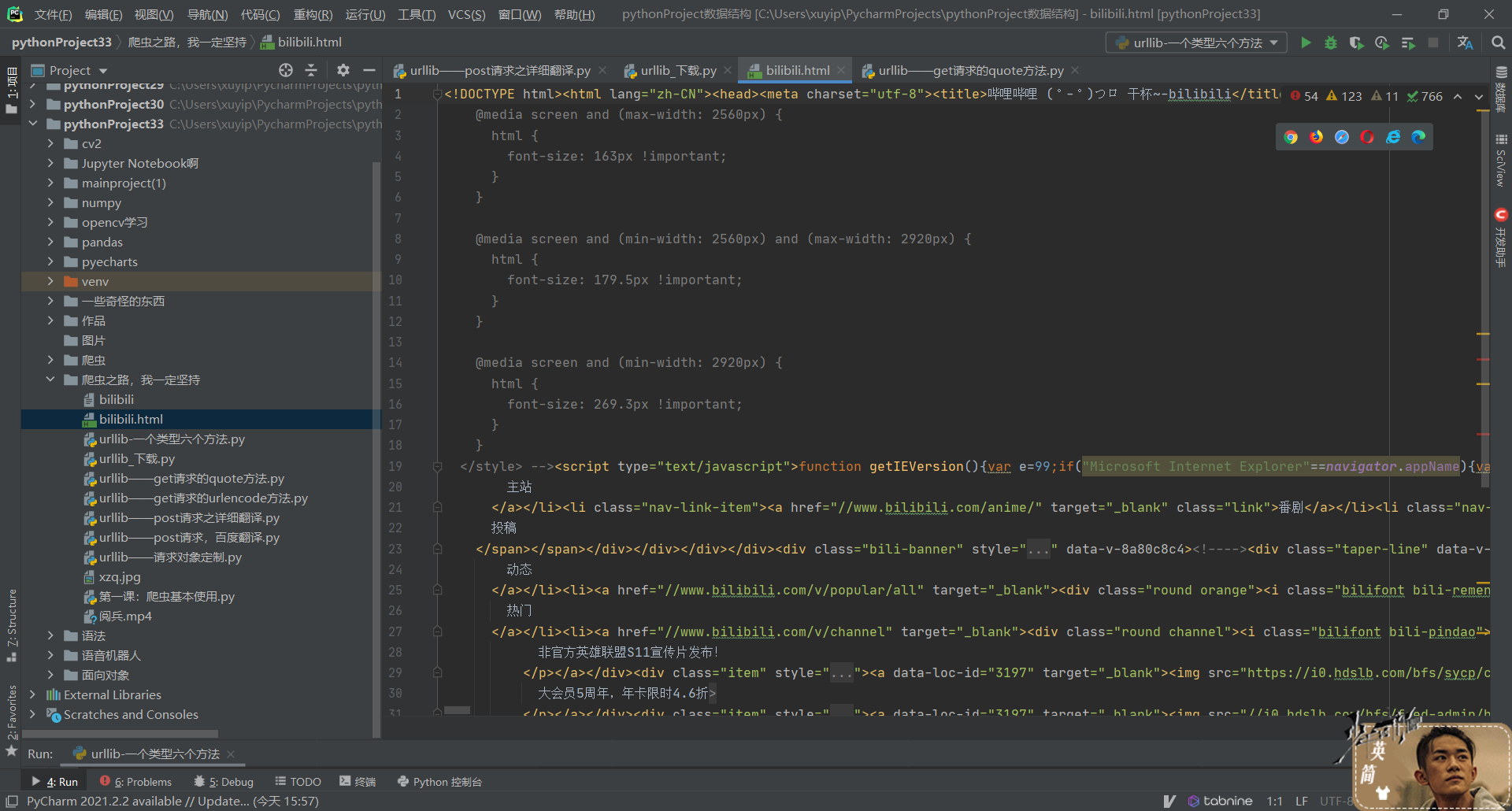Select 阅兵.mp4 in the project tree

click(125, 616)
